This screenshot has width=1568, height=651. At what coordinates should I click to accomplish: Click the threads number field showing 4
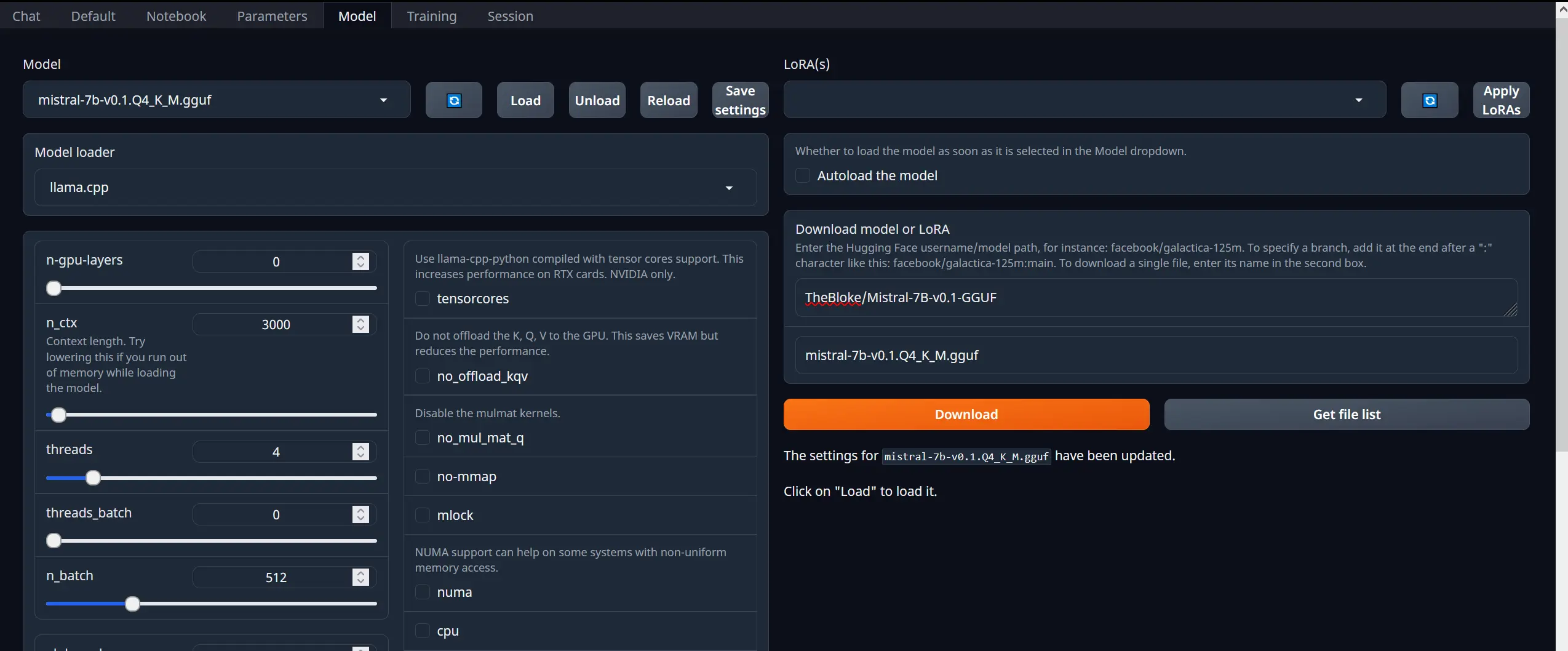tap(276, 452)
